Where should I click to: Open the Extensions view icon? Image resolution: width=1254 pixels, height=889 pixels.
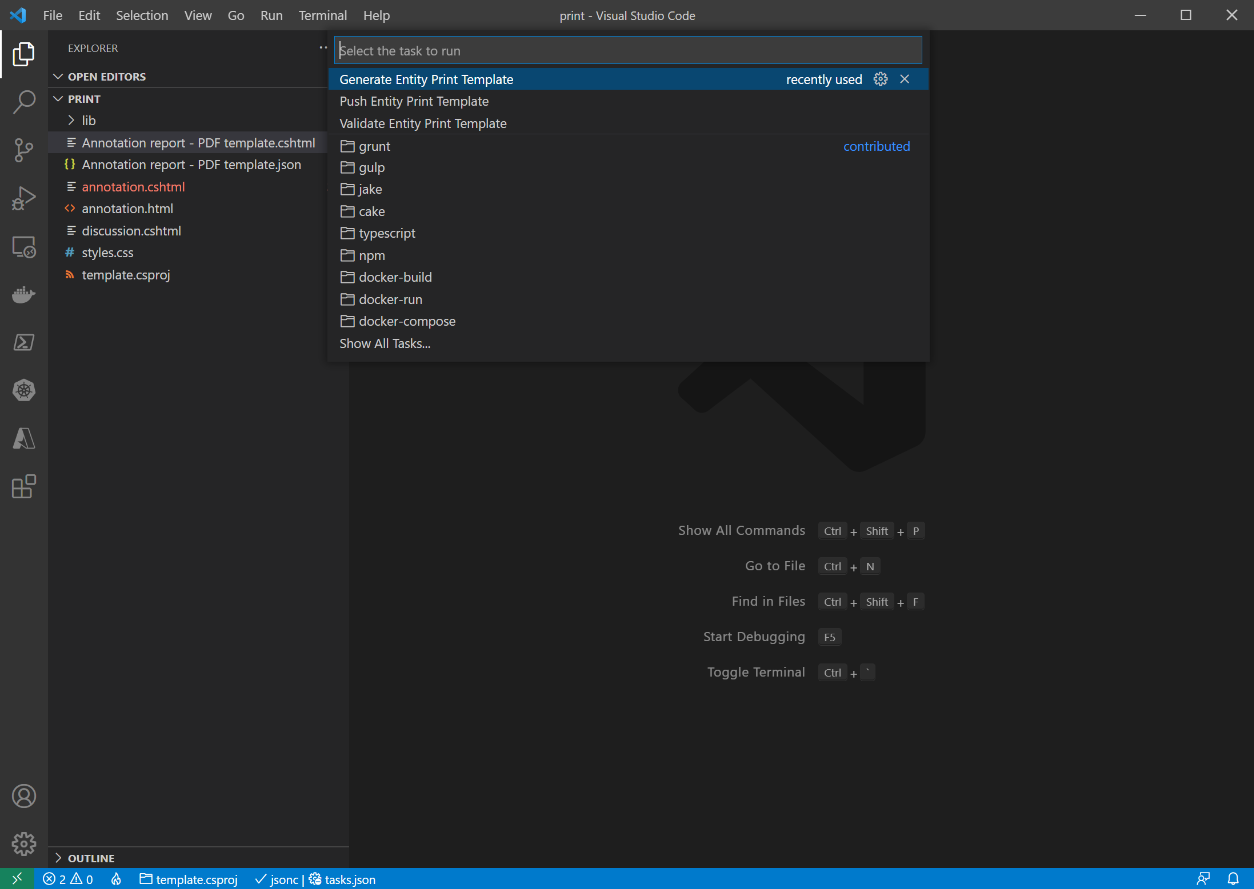pos(24,486)
